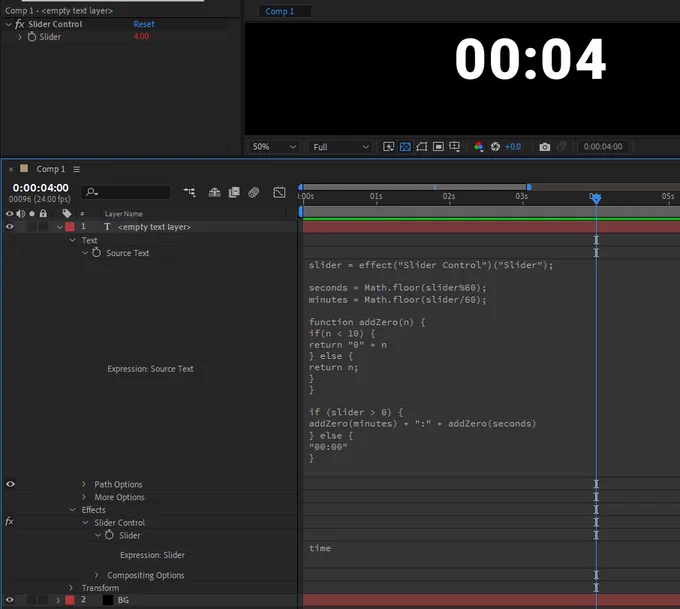Expand the BG layer twirl arrow
Image resolution: width=680 pixels, height=609 pixels.
[58, 600]
